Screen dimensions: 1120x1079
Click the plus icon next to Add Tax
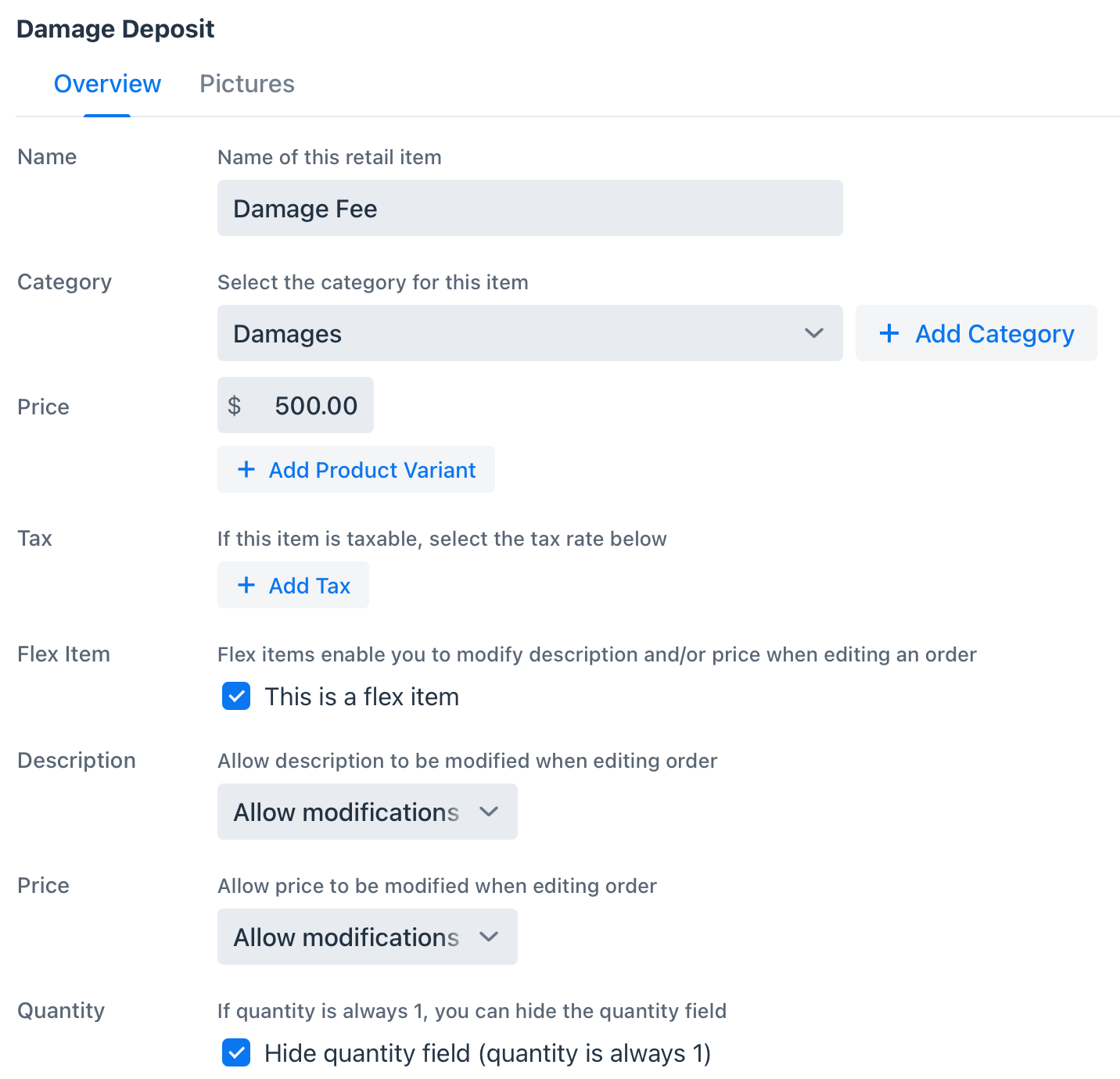[246, 585]
